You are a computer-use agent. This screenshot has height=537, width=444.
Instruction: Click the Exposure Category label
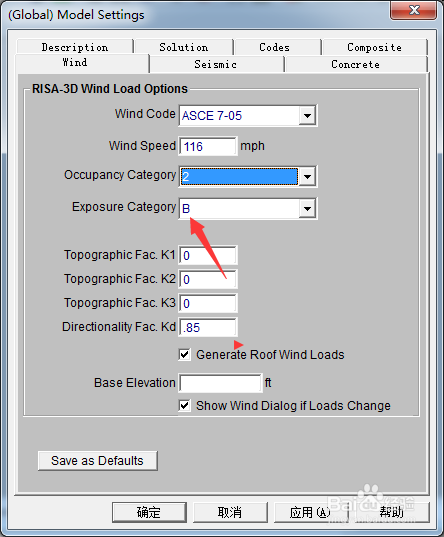[124, 207]
